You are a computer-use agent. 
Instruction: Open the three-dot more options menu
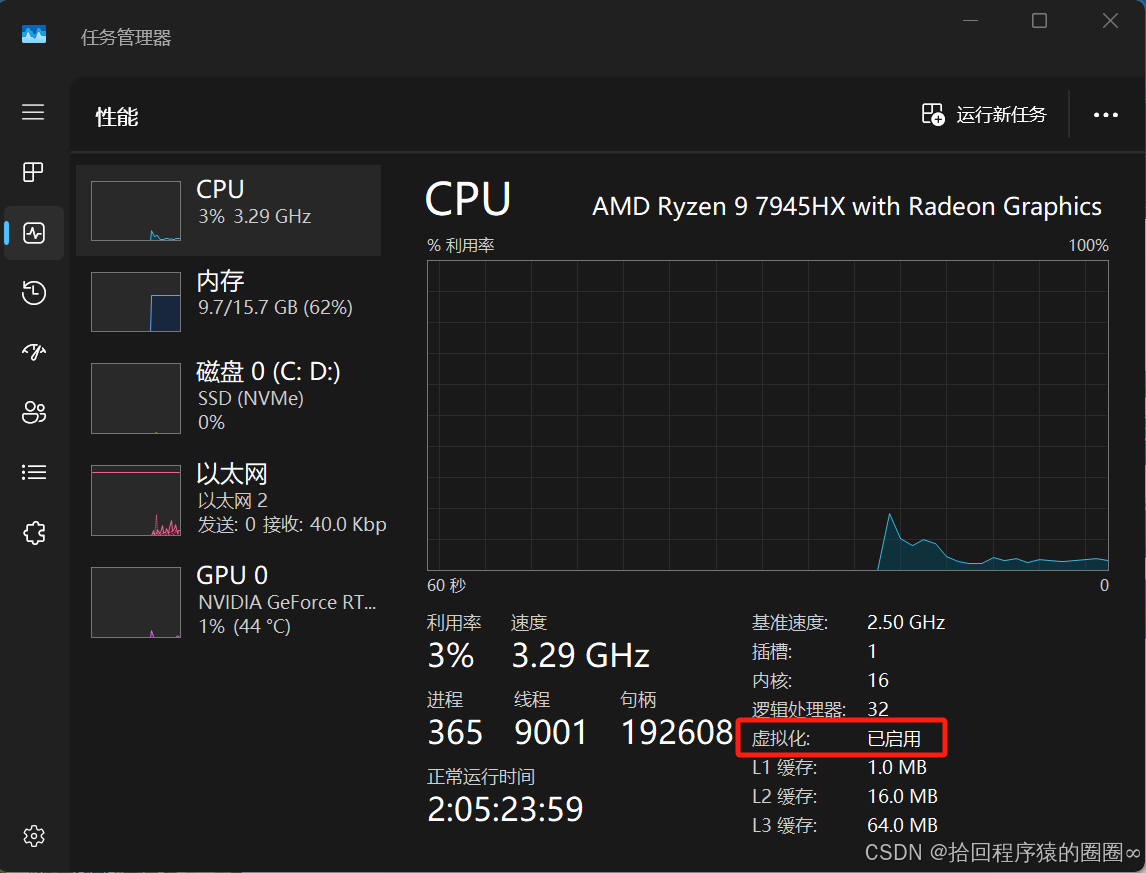point(1105,115)
